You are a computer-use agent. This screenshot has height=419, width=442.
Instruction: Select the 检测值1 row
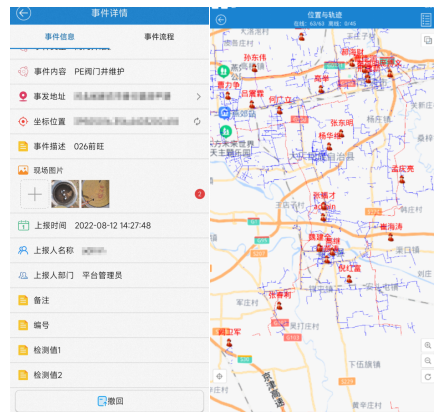click(109, 350)
